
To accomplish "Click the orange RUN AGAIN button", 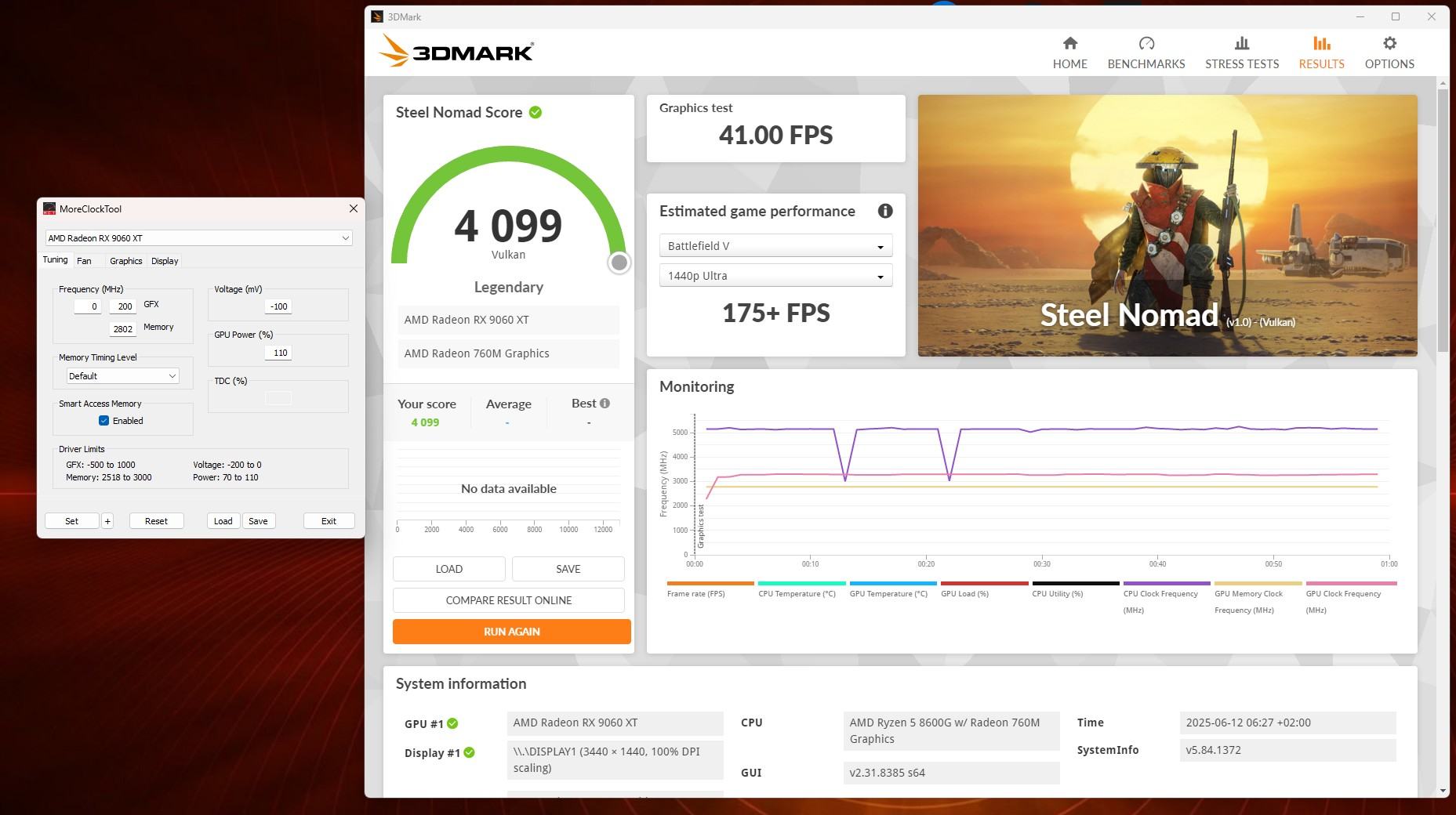I will (x=511, y=632).
